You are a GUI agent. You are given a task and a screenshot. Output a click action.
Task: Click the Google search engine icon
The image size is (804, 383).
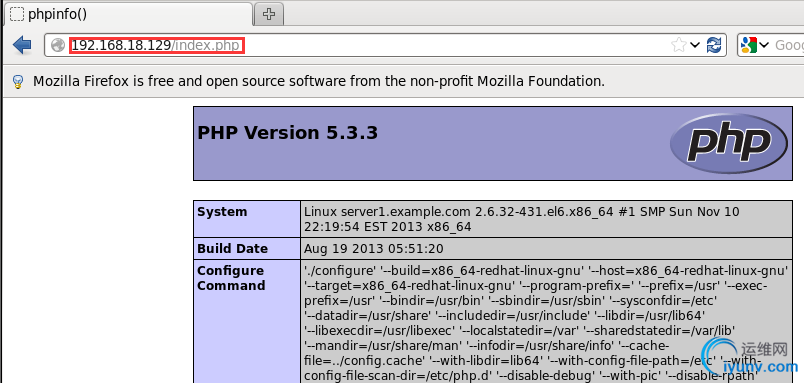click(x=749, y=45)
